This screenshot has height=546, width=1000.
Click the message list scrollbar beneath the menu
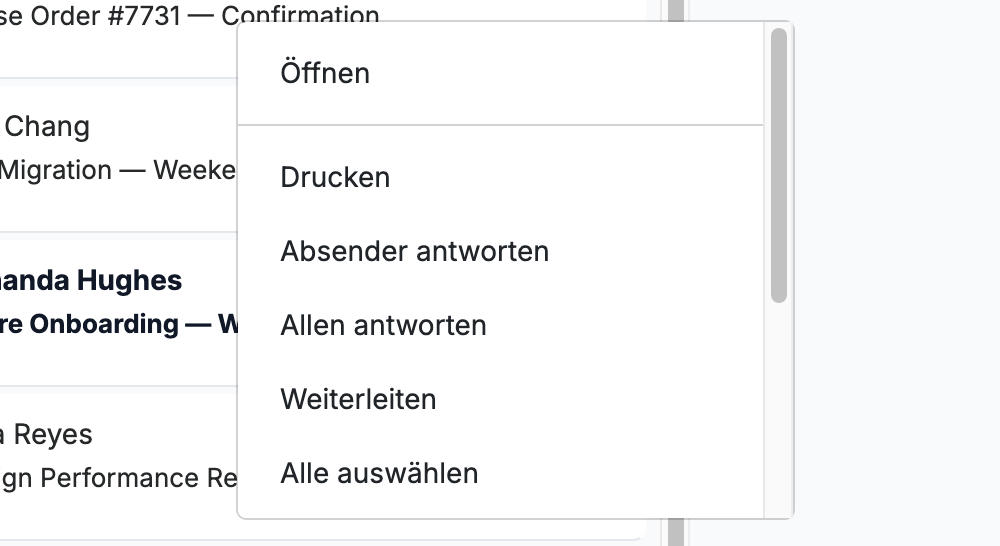coord(676,533)
